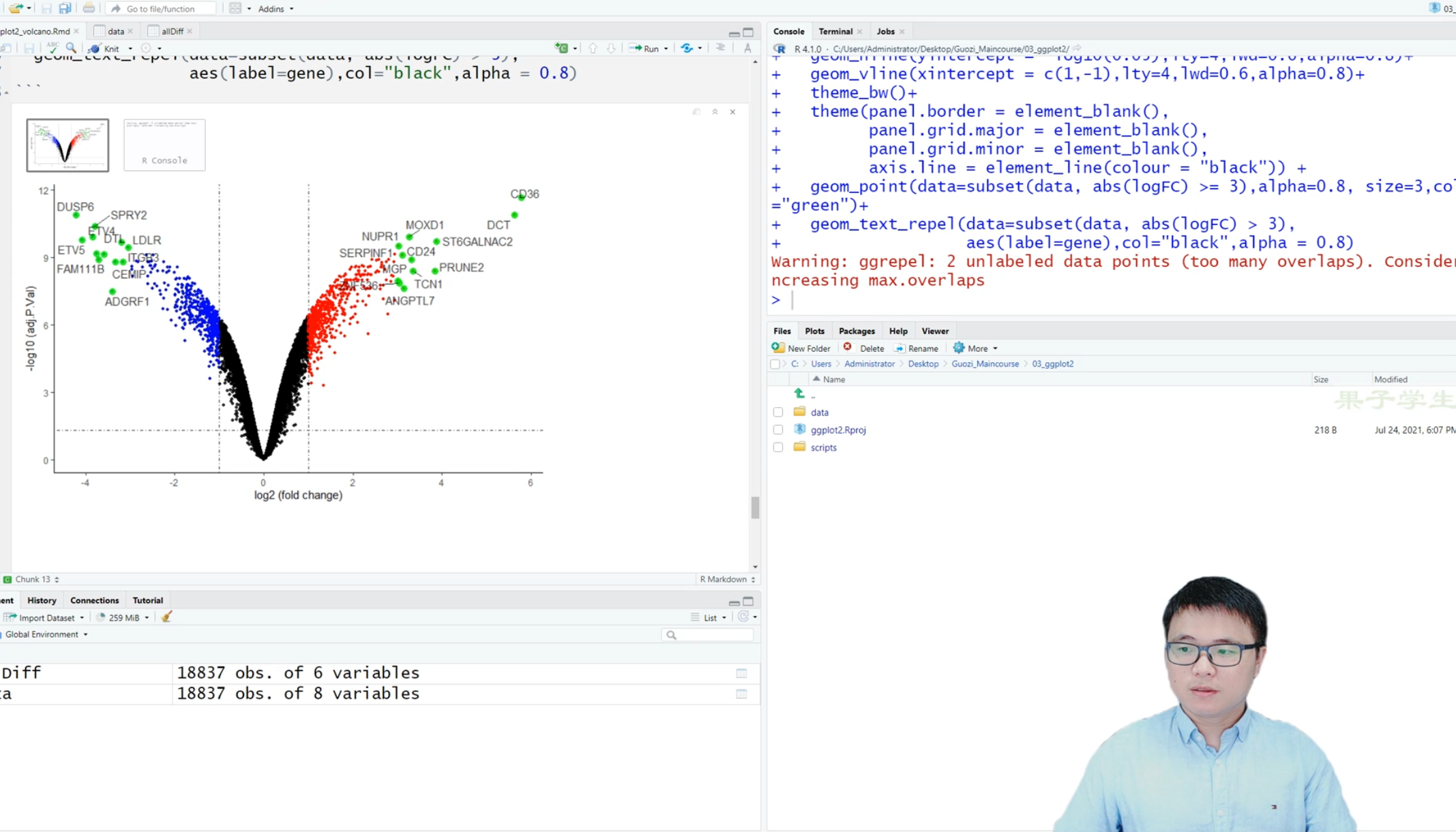View allDiff data frame table icon
1456x832 pixels.
coord(741,673)
